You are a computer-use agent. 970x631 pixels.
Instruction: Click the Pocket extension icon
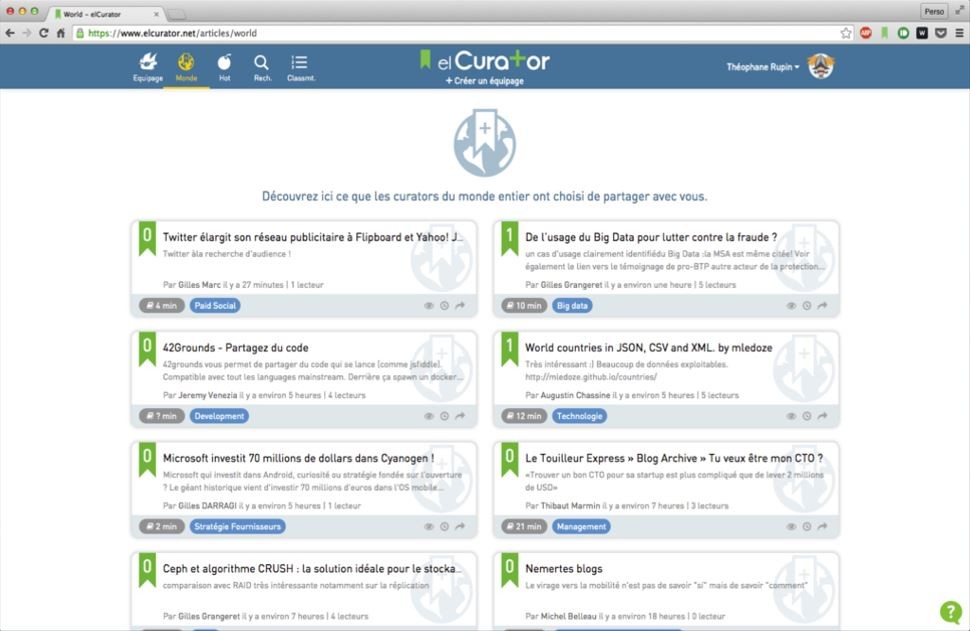click(941, 33)
